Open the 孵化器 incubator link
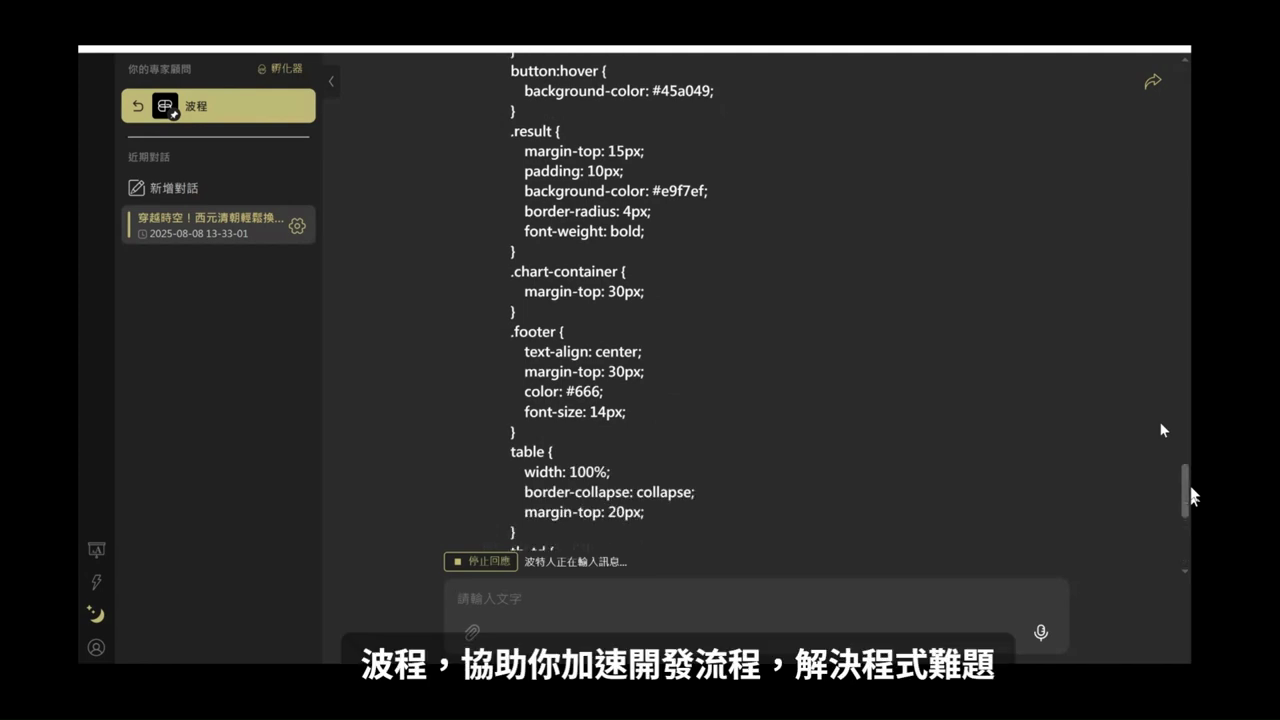 click(280, 69)
